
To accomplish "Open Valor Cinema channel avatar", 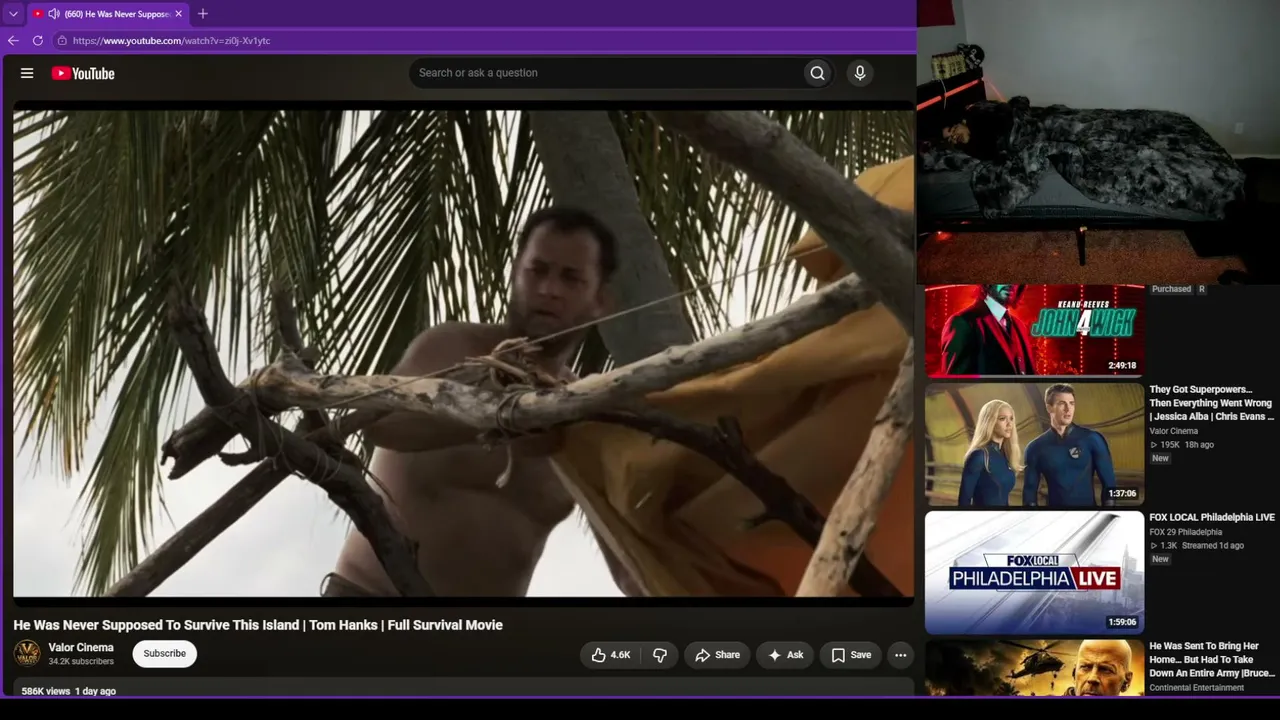I will 27,654.
